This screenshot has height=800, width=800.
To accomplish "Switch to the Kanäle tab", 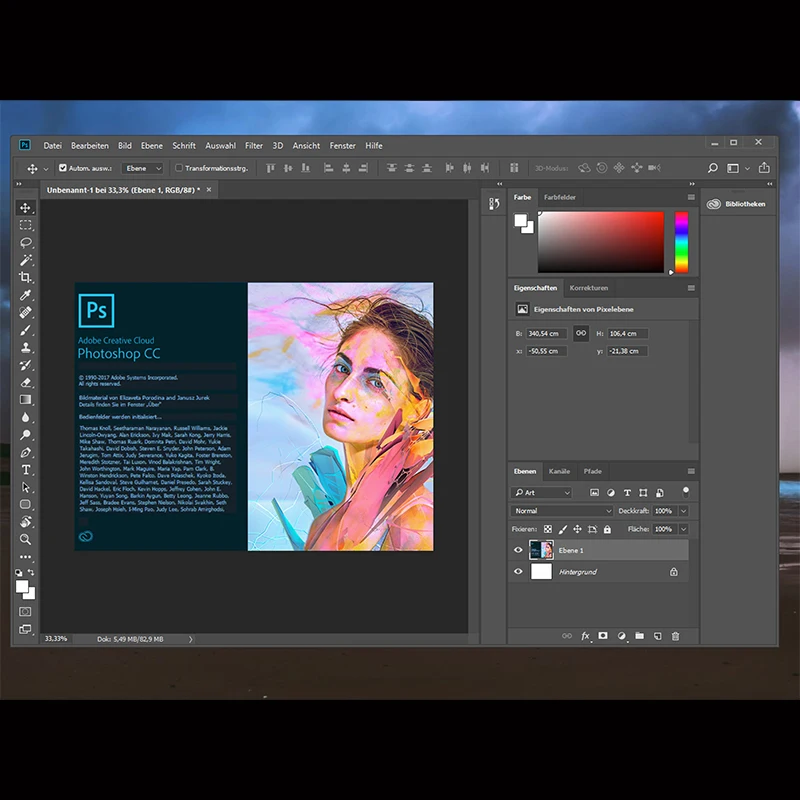I will pos(559,471).
